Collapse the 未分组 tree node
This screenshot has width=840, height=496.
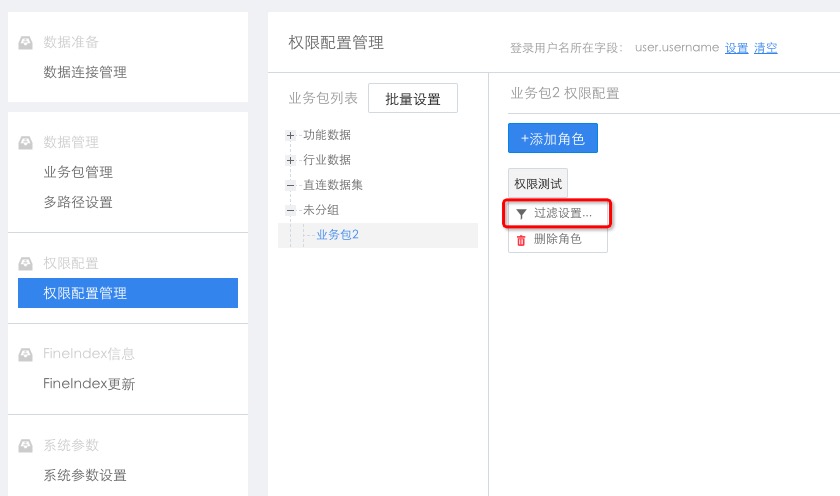(291, 210)
